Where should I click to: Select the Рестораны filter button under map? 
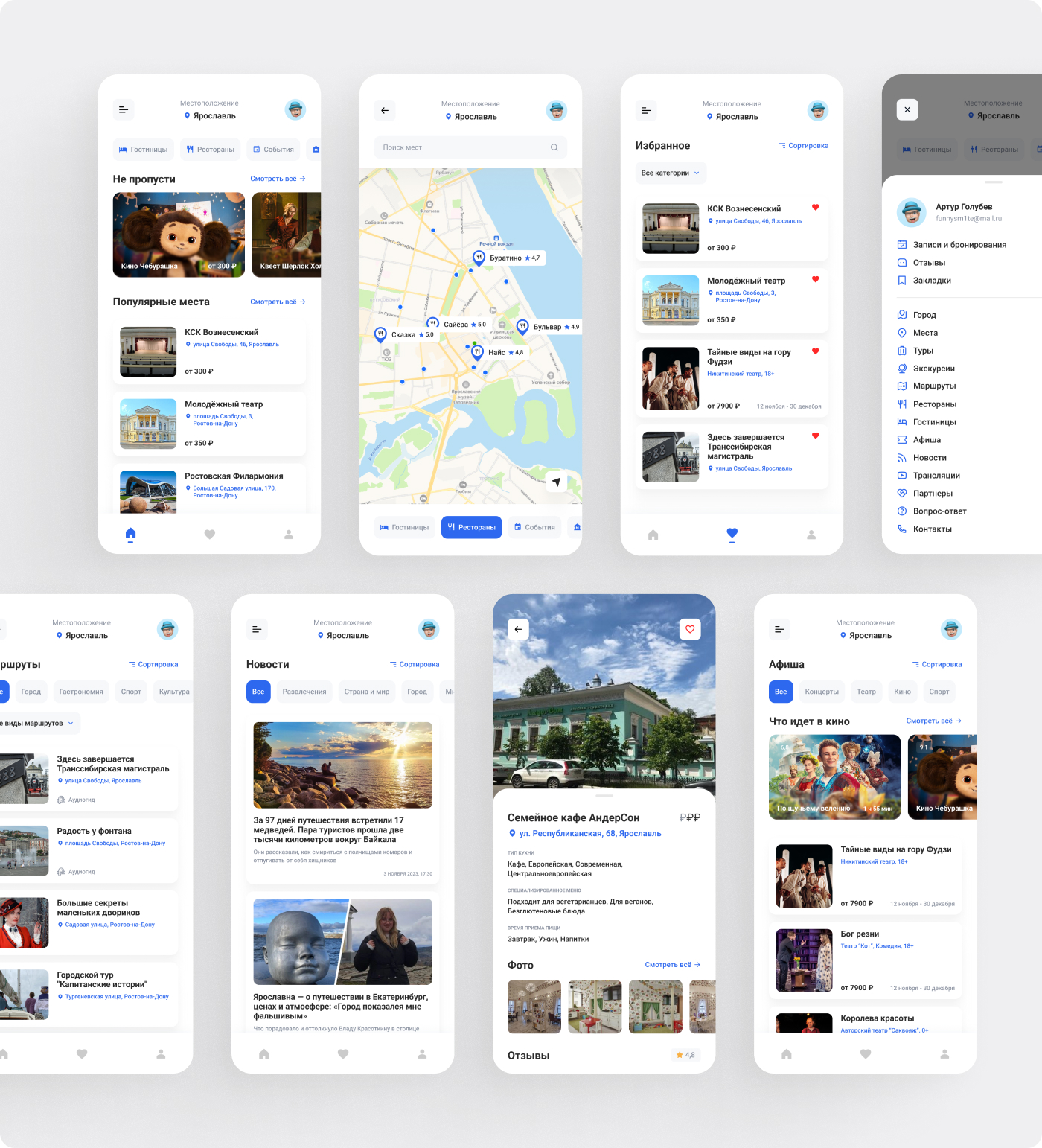[x=471, y=527]
